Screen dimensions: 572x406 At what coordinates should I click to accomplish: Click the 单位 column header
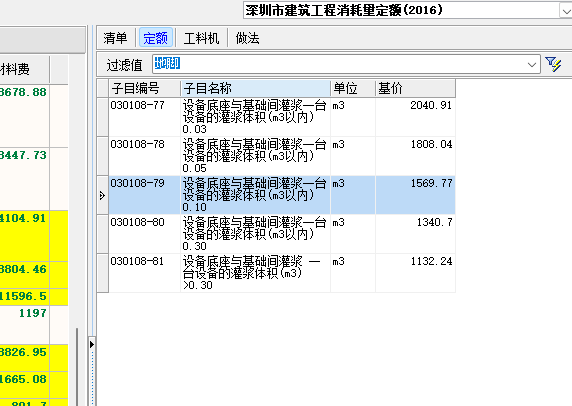tap(353, 89)
